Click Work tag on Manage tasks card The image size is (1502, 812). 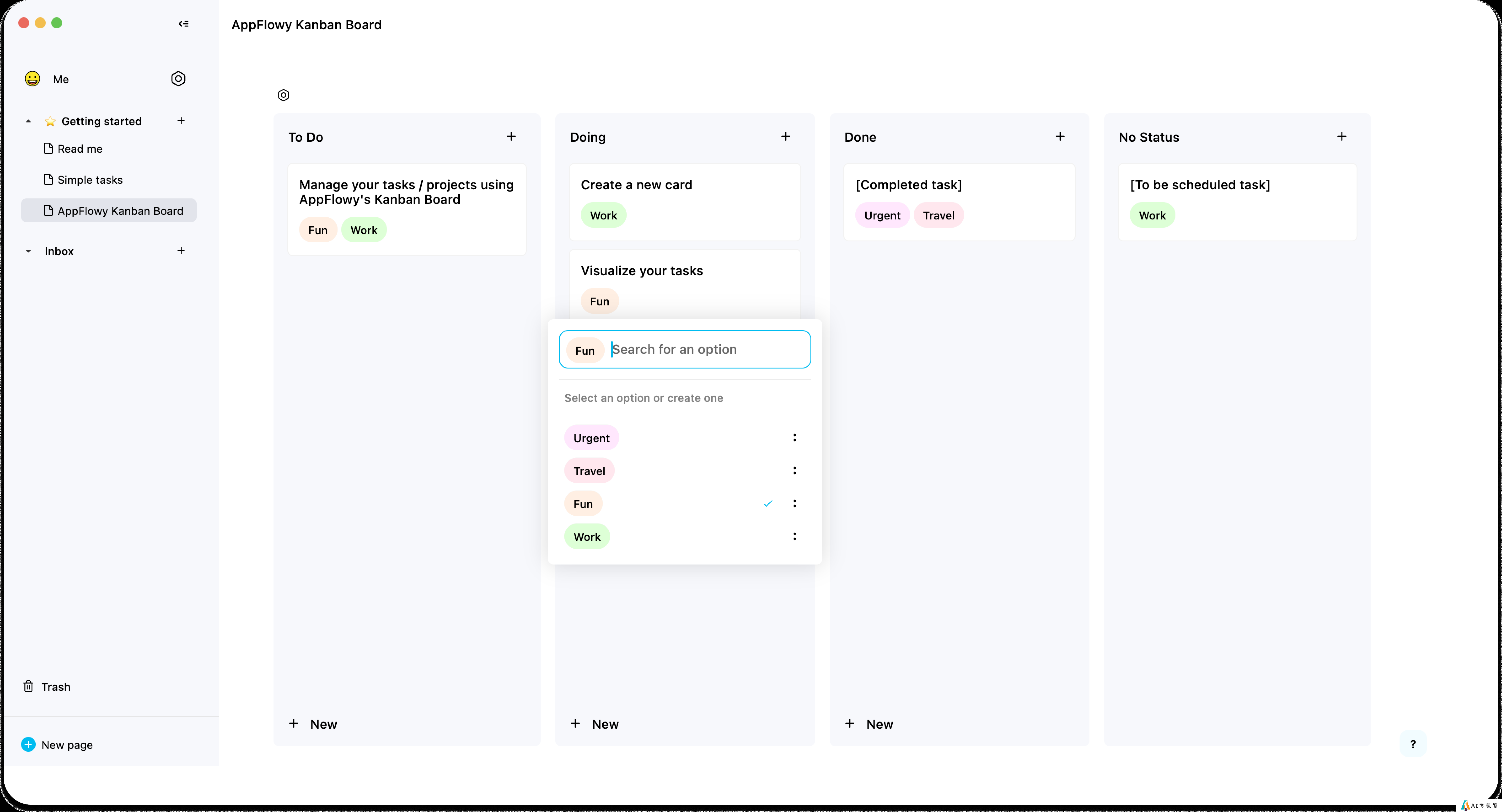pyautogui.click(x=364, y=230)
